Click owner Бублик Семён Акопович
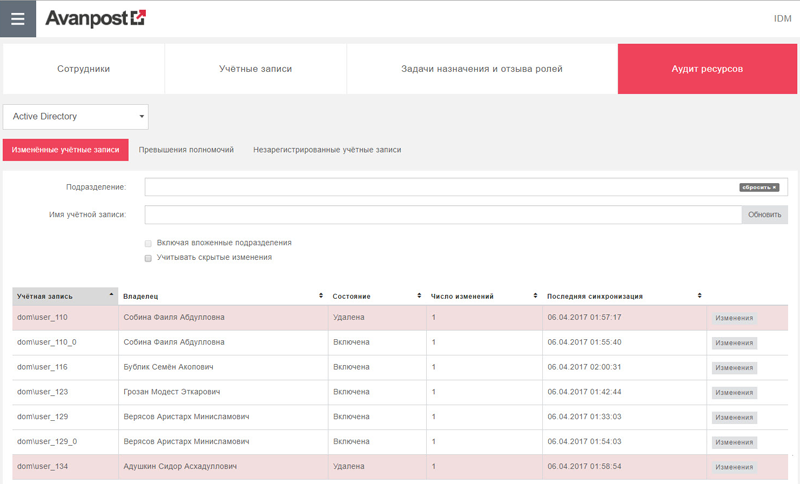The width and height of the screenshot is (800, 484). click(168, 367)
